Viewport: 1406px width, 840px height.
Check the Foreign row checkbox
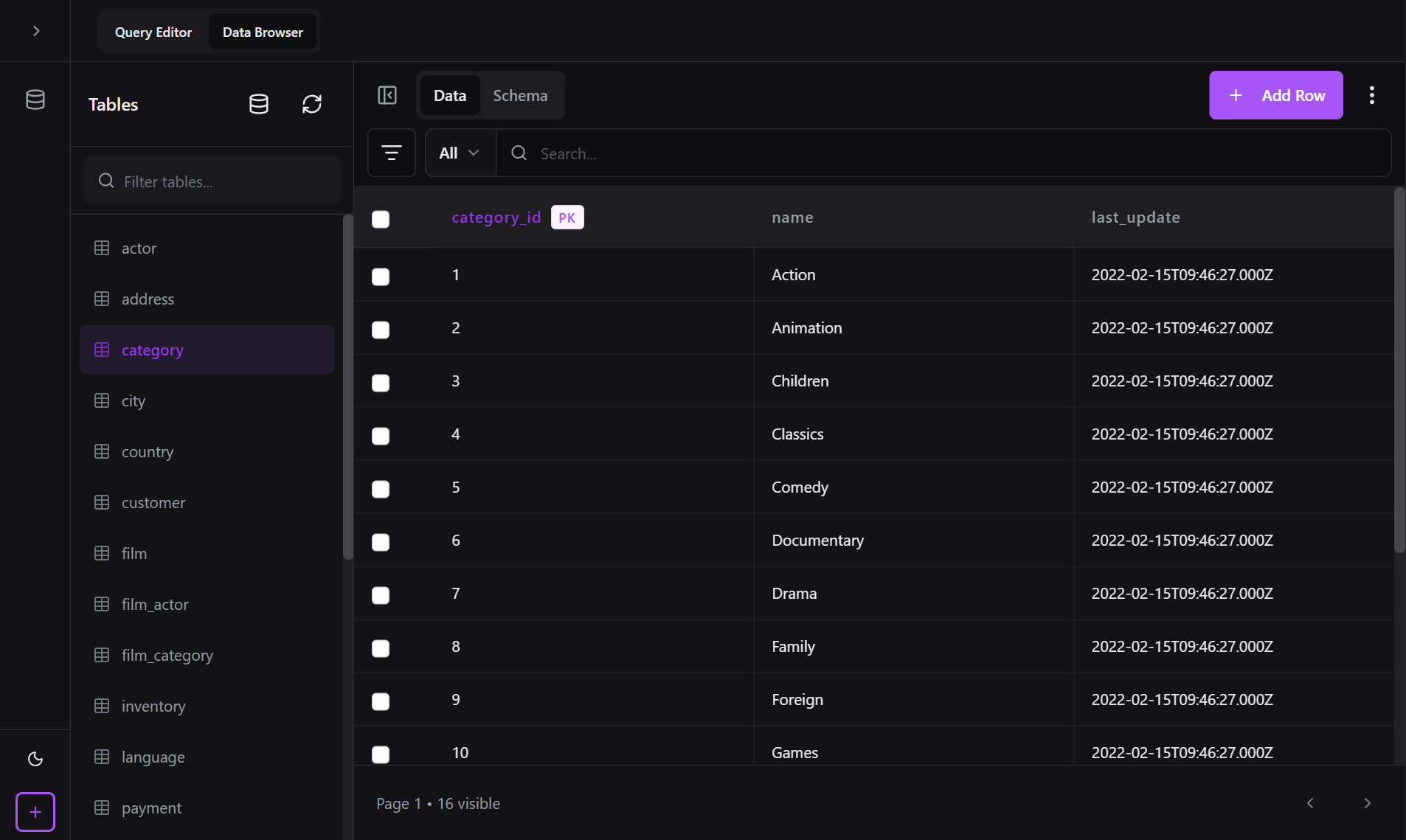tap(381, 701)
